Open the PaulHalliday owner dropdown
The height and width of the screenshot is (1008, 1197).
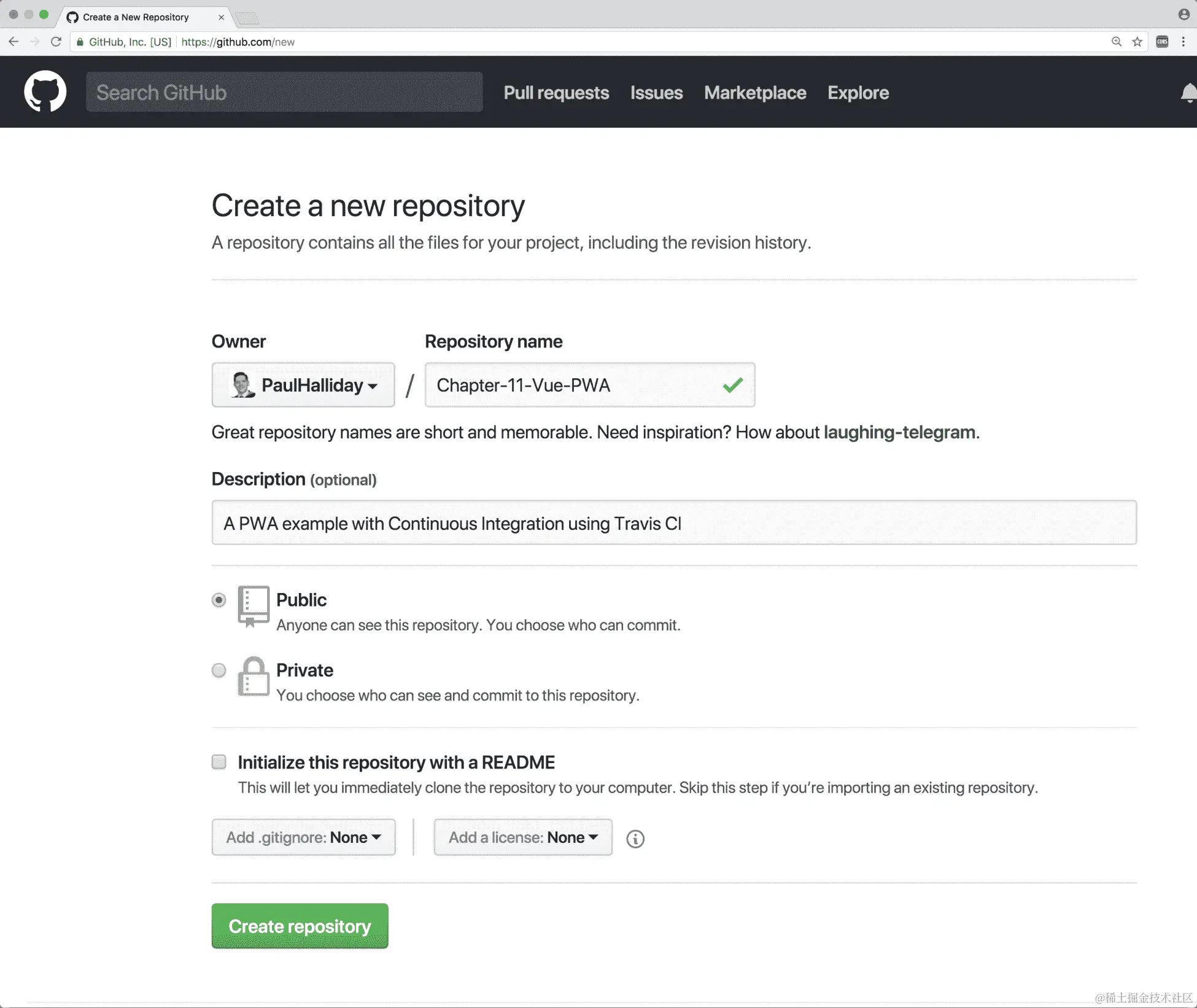click(x=303, y=385)
